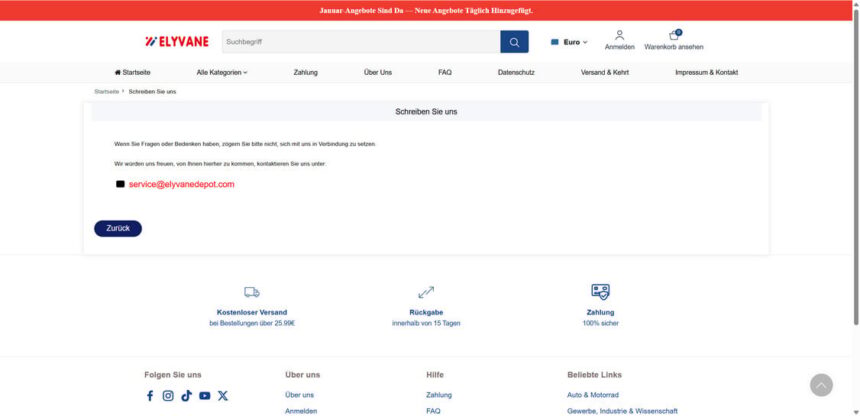Focus the Suchbegriff search field
860x416 pixels.
pos(361,42)
